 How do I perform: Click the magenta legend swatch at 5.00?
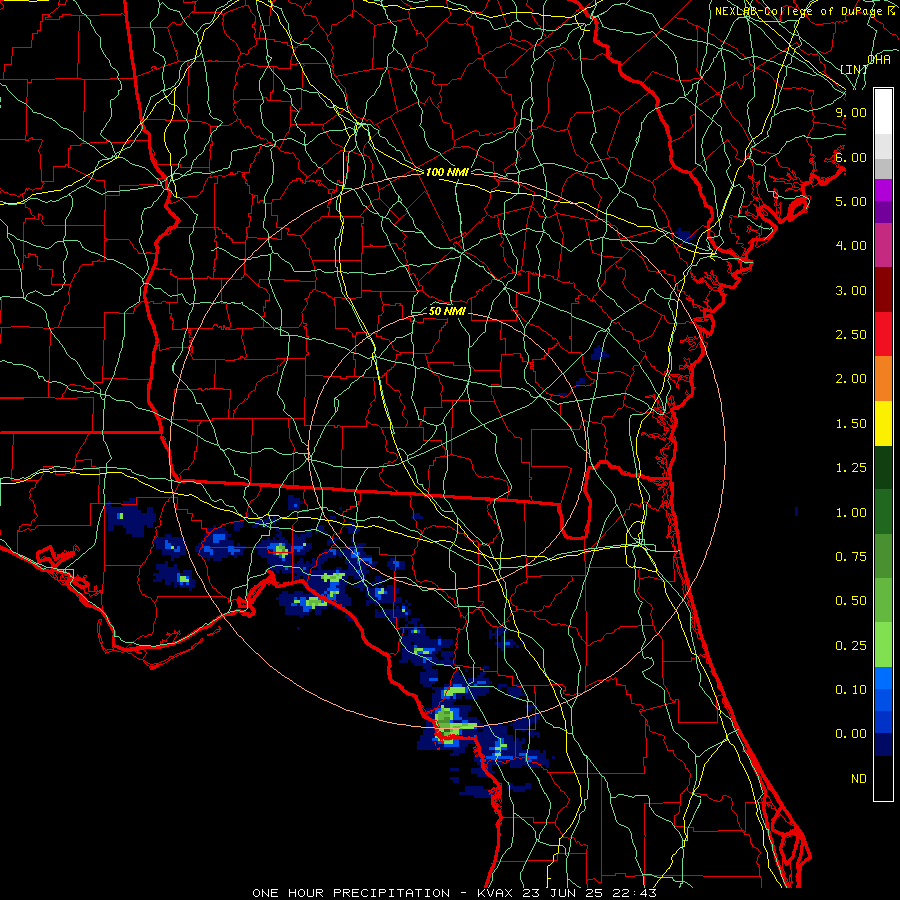[x=883, y=190]
